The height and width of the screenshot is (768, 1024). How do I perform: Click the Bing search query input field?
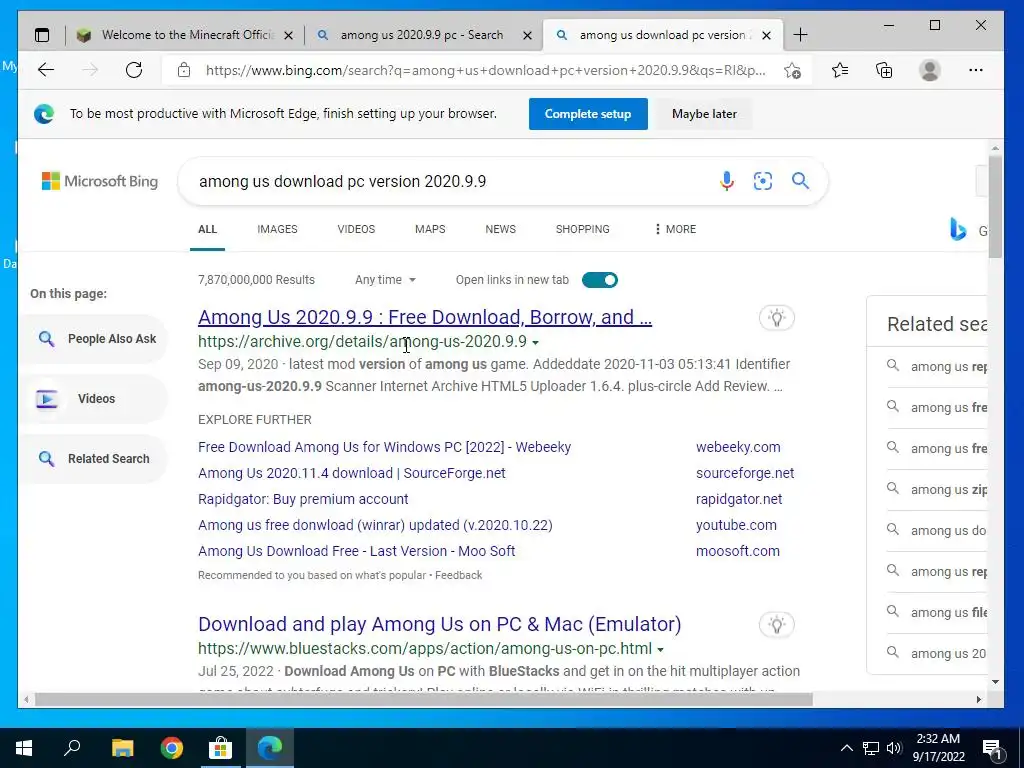[451, 182]
